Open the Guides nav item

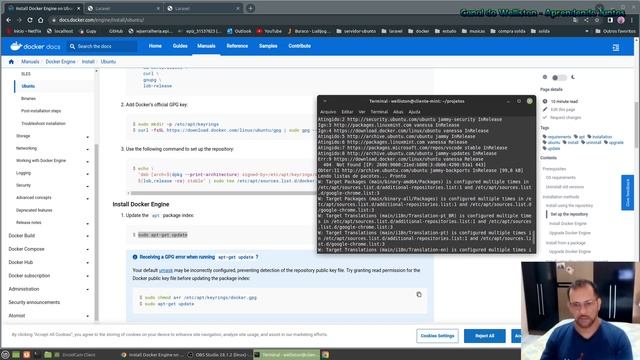(x=180, y=46)
